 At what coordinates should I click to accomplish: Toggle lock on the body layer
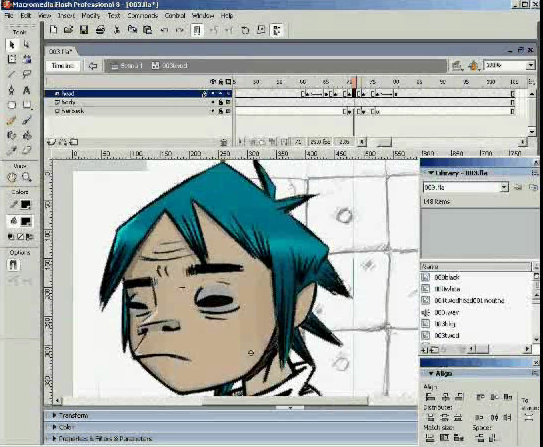(221, 102)
